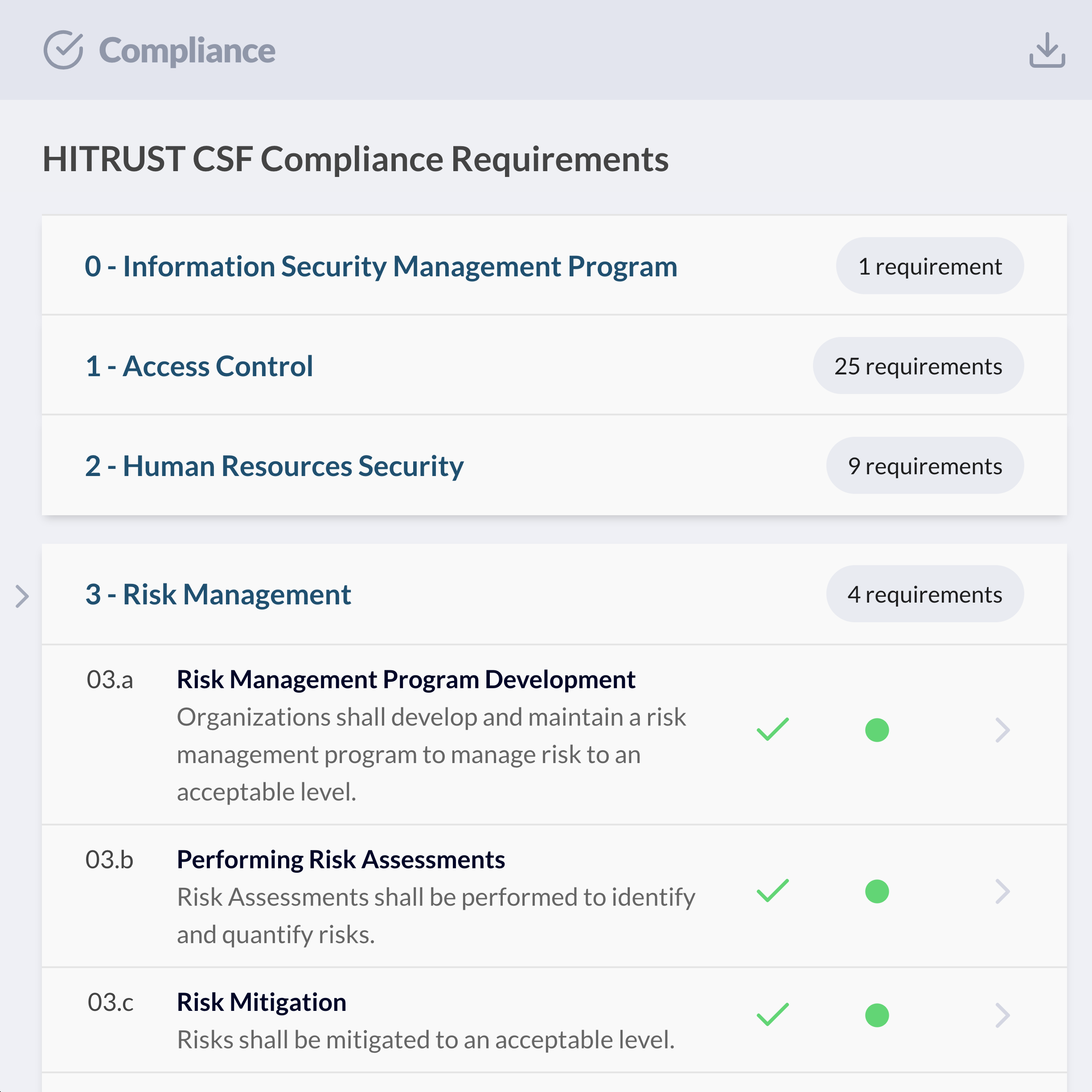Select the 3 - Risk Management header
Image resolution: width=1092 pixels, height=1092 pixels.
pyautogui.click(x=218, y=595)
